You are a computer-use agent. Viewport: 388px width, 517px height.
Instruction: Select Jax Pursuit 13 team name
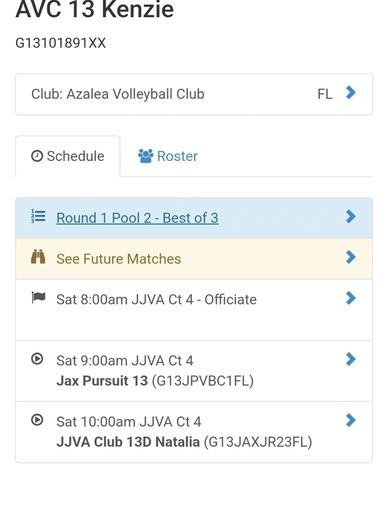102,381
